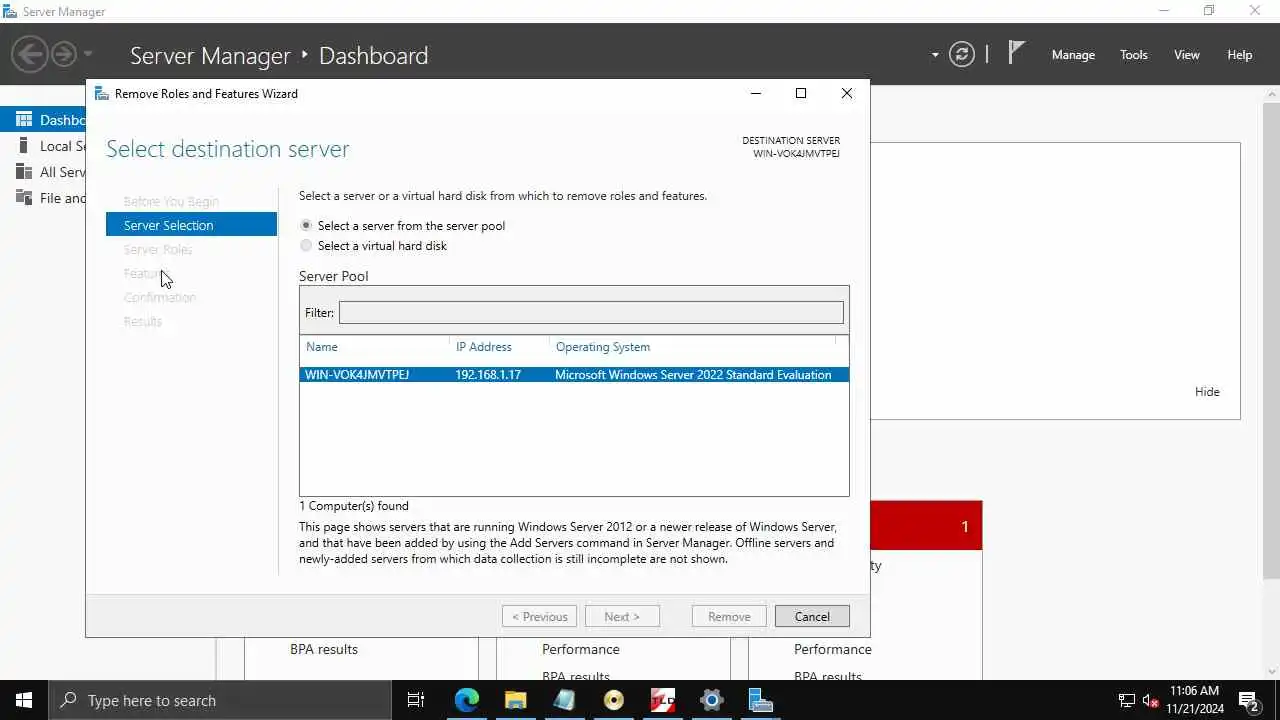1280x720 pixels.
Task: Open Settings gear on the taskbar
Action: pyautogui.click(x=711, y=700)
